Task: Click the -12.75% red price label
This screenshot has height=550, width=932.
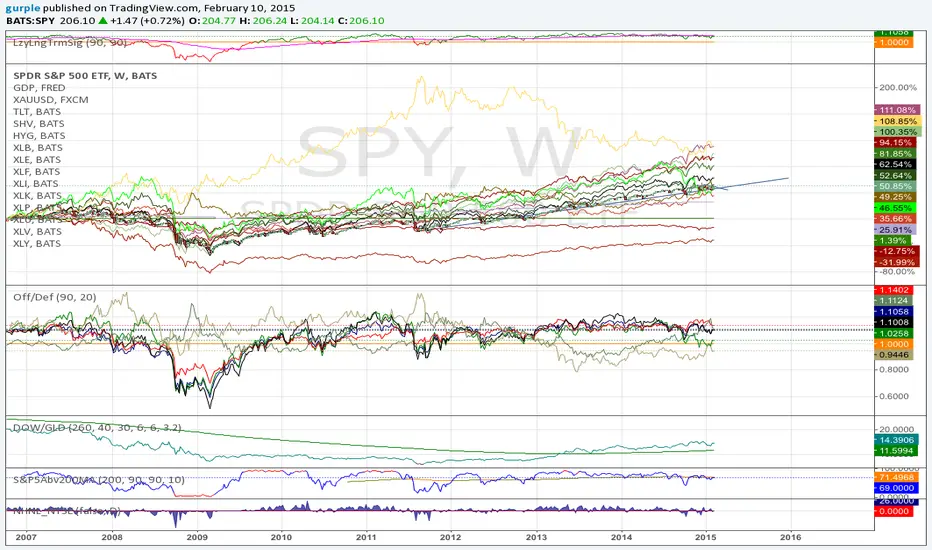Action: pos(896,252)
